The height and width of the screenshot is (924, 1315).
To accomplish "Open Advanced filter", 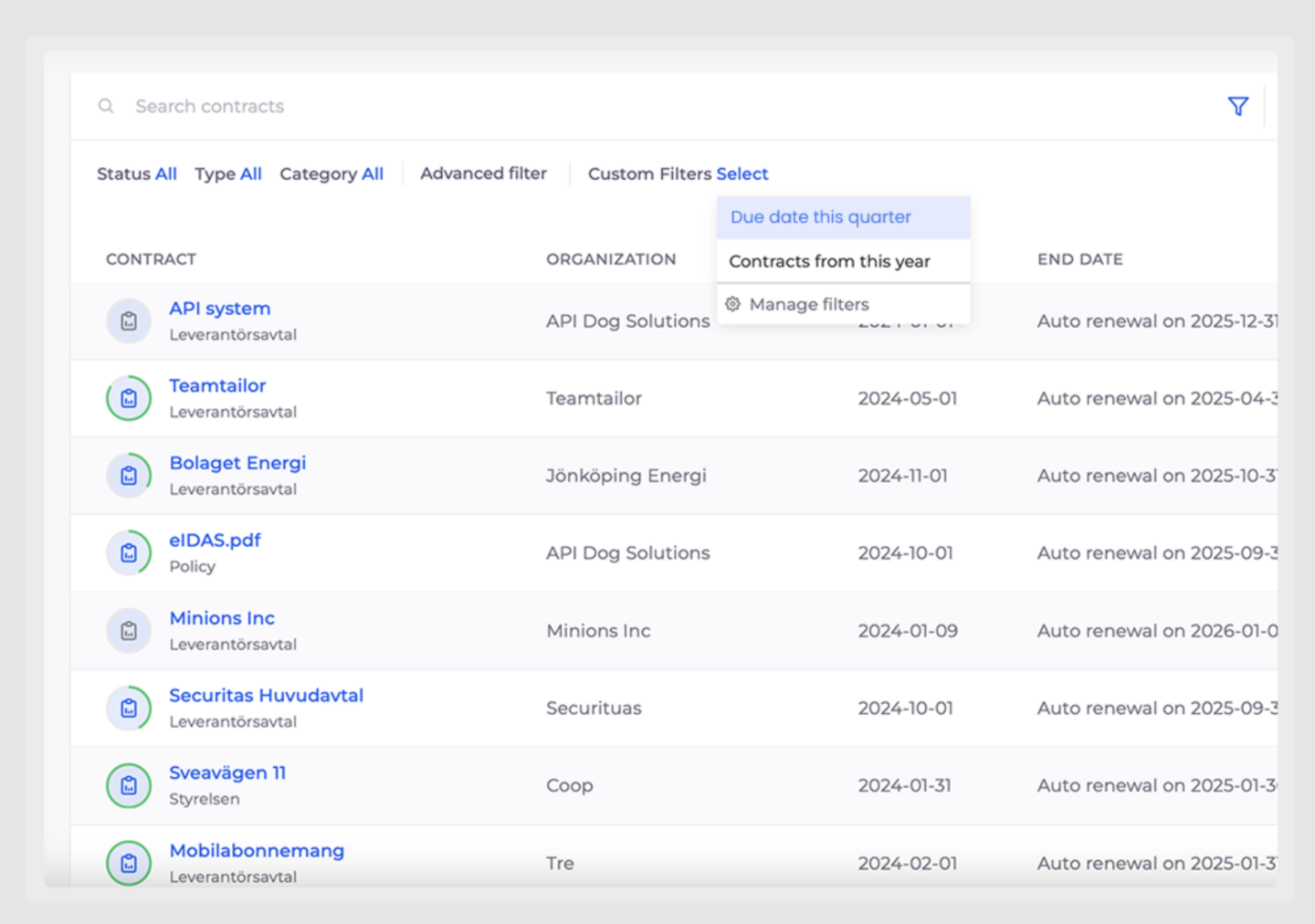I will point(483,173).
